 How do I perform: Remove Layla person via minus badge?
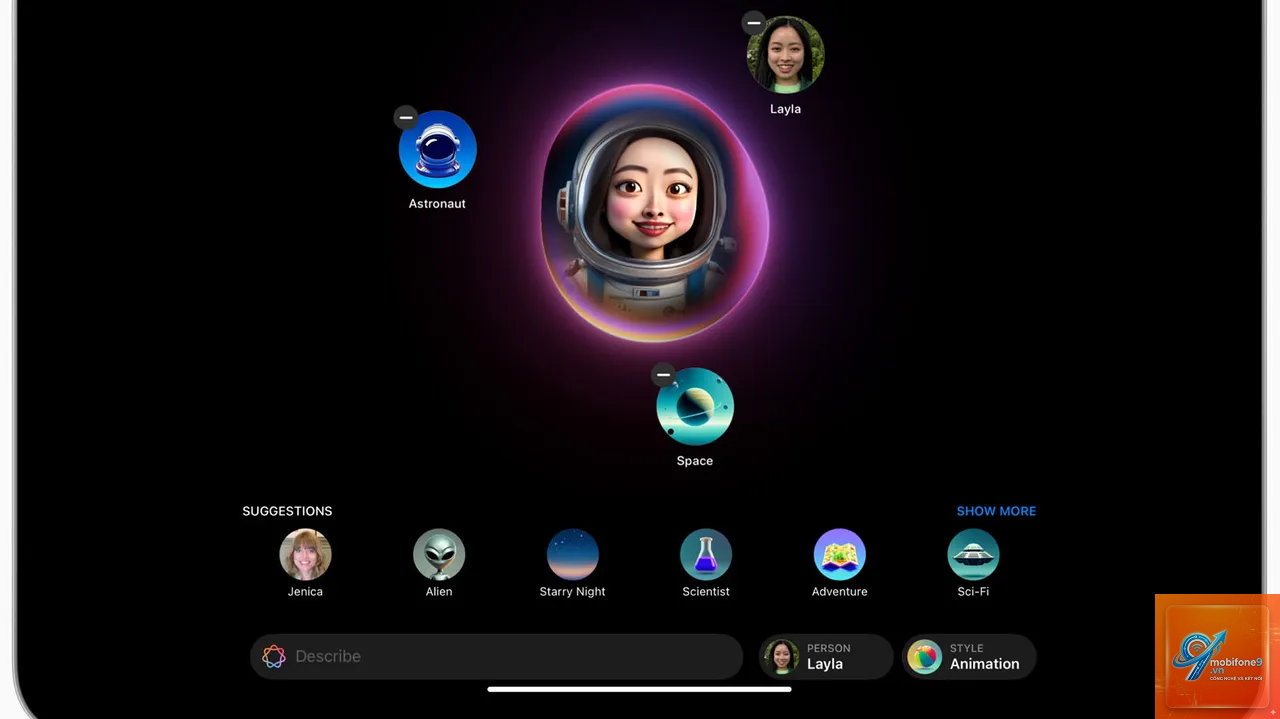tap(754, 23)
